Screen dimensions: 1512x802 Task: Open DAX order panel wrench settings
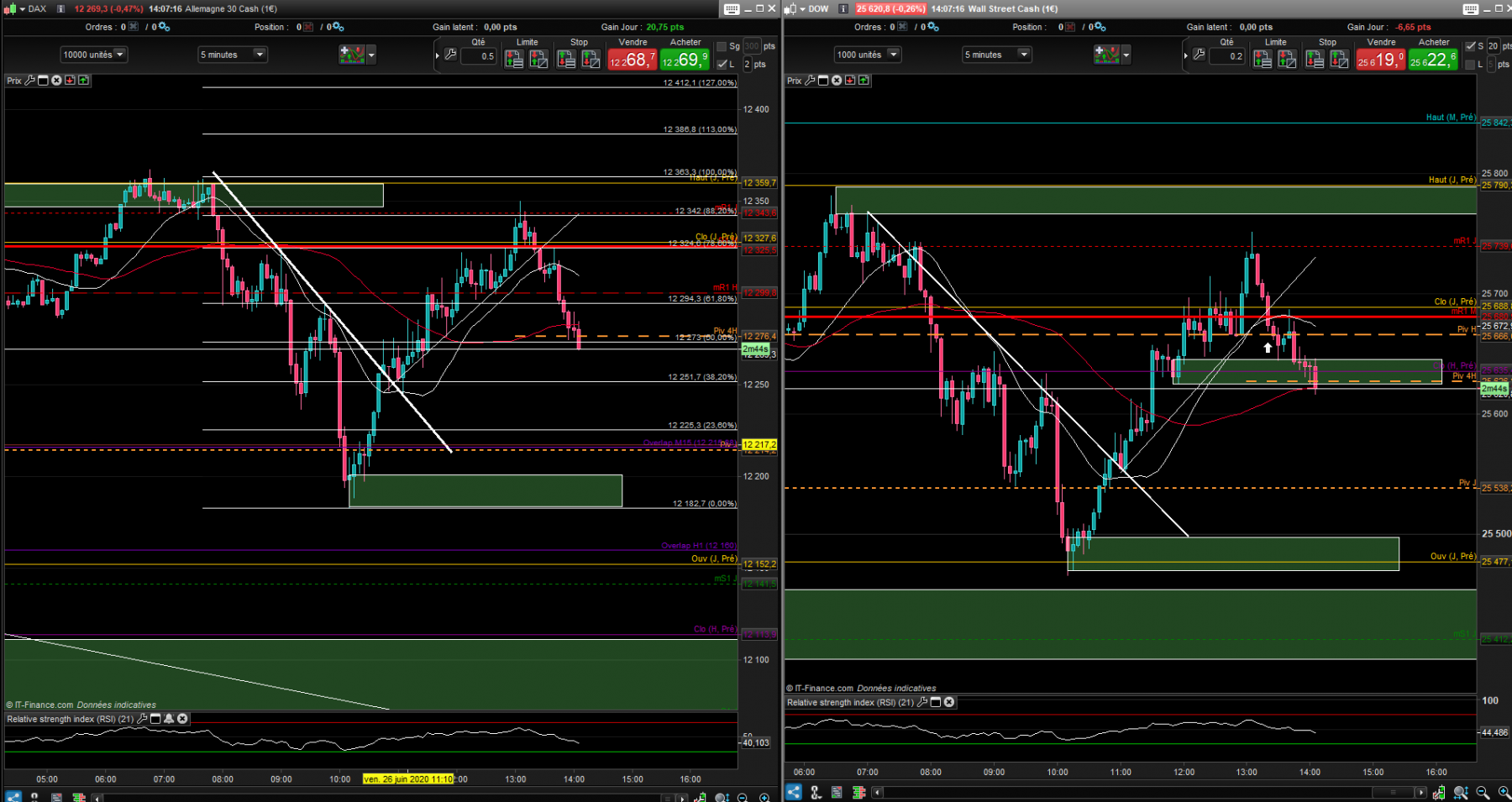click(450, 55)
